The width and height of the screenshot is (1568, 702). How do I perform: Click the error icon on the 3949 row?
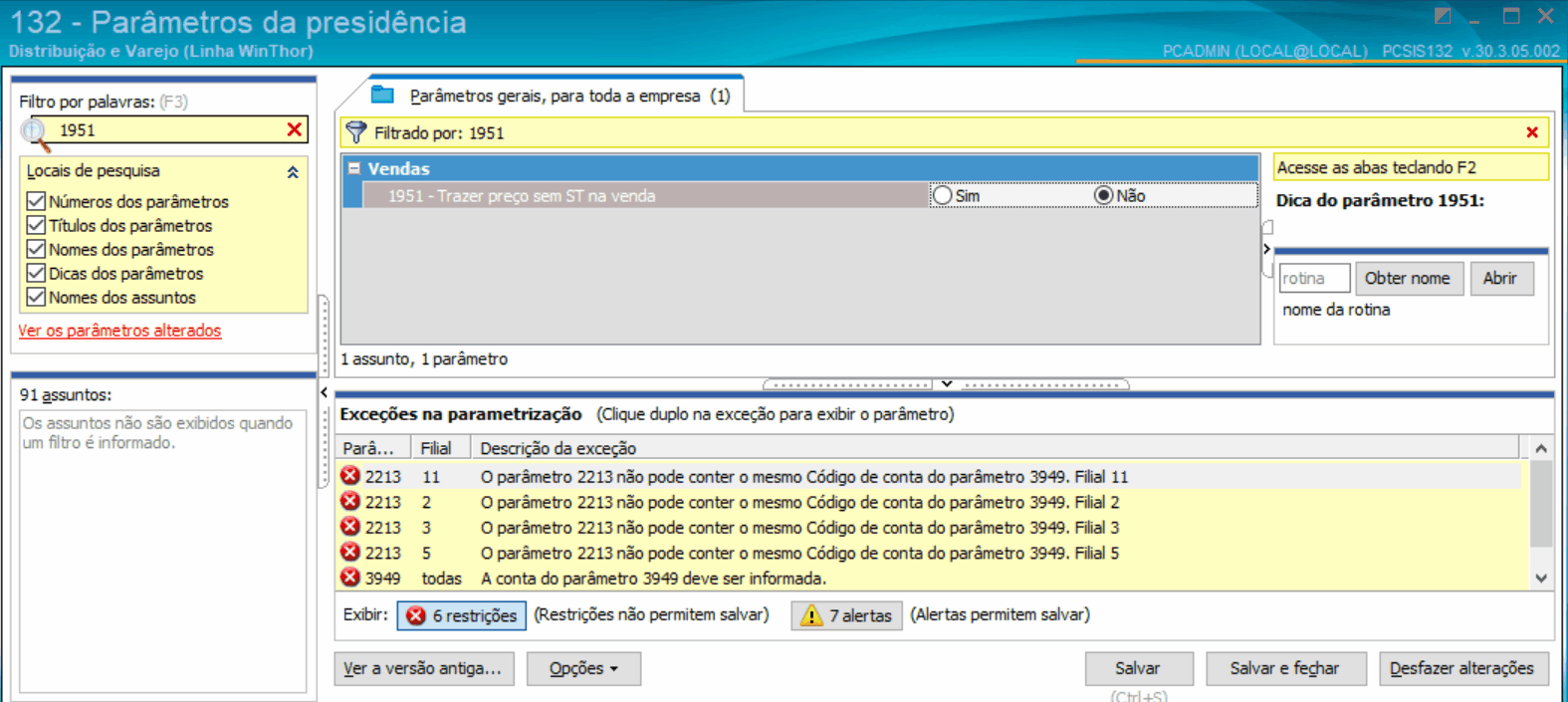(x=350, y=578)
